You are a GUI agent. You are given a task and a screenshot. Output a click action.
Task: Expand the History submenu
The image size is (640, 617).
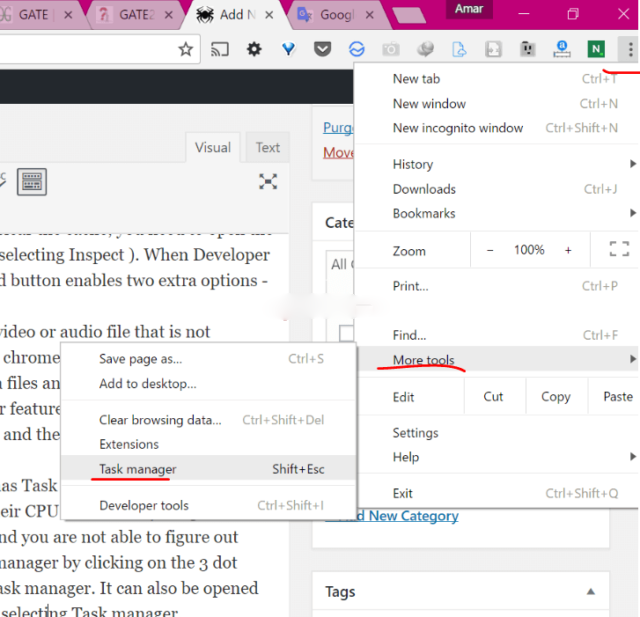[496, 164]
